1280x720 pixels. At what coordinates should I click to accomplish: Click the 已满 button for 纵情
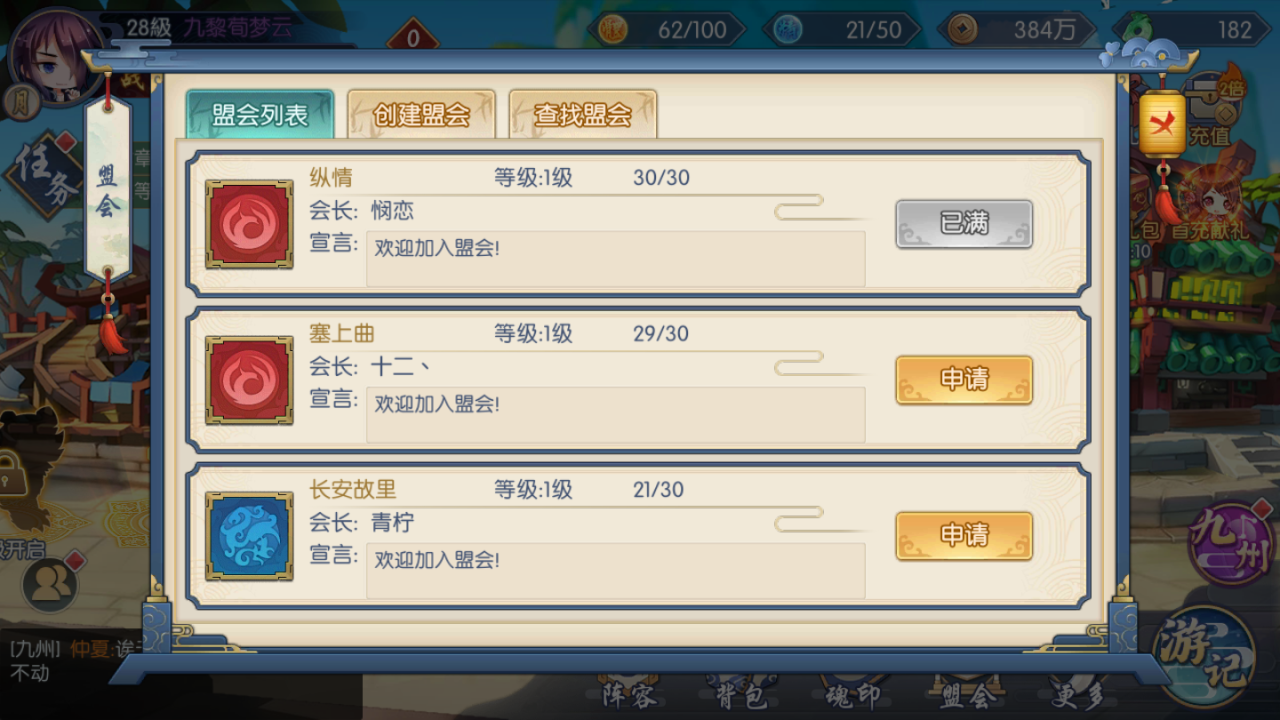tap(964, 224)
